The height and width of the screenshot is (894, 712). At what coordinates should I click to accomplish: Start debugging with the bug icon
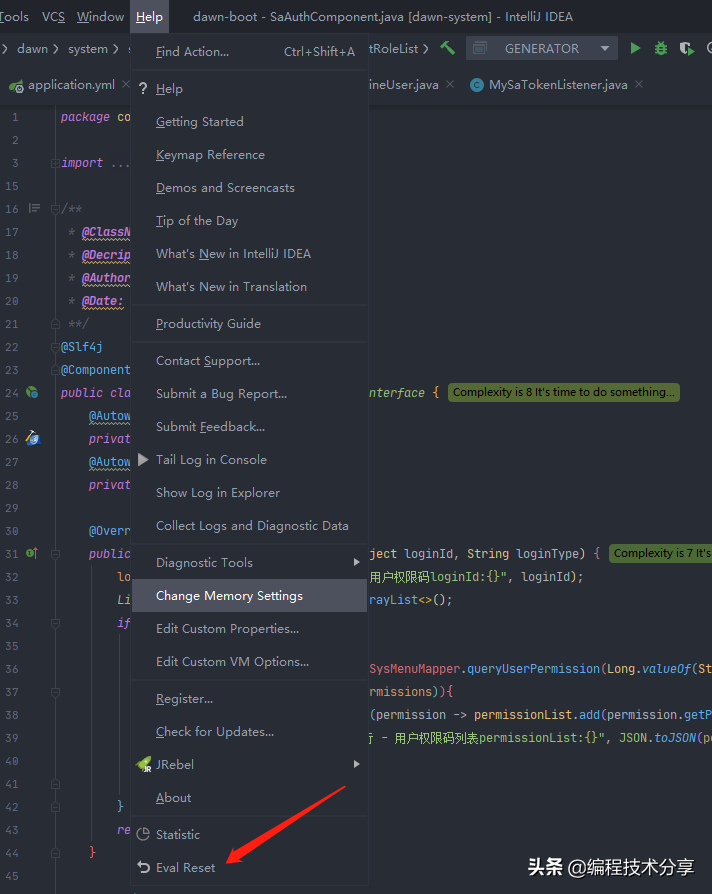(x=660, y=48)
